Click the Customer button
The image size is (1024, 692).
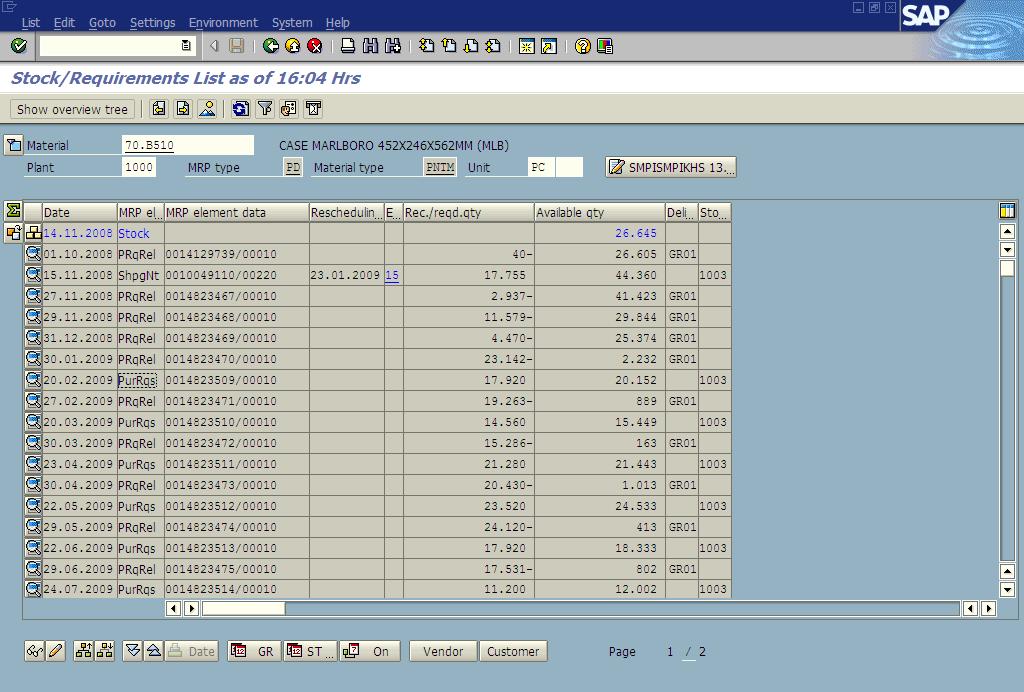[513, 651]
